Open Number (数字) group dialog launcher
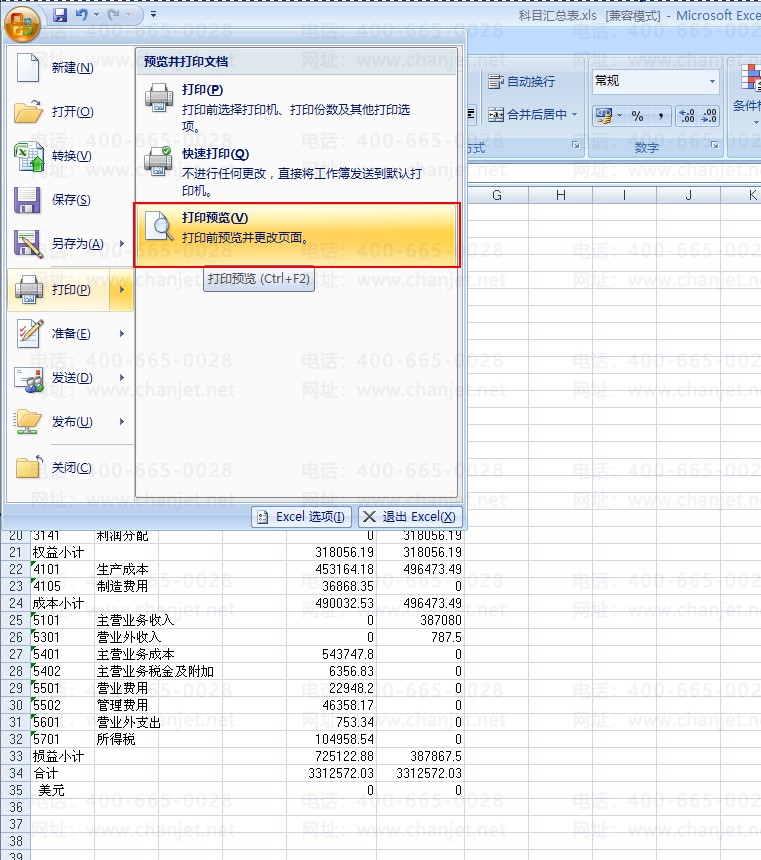 (x=714, y=145)
